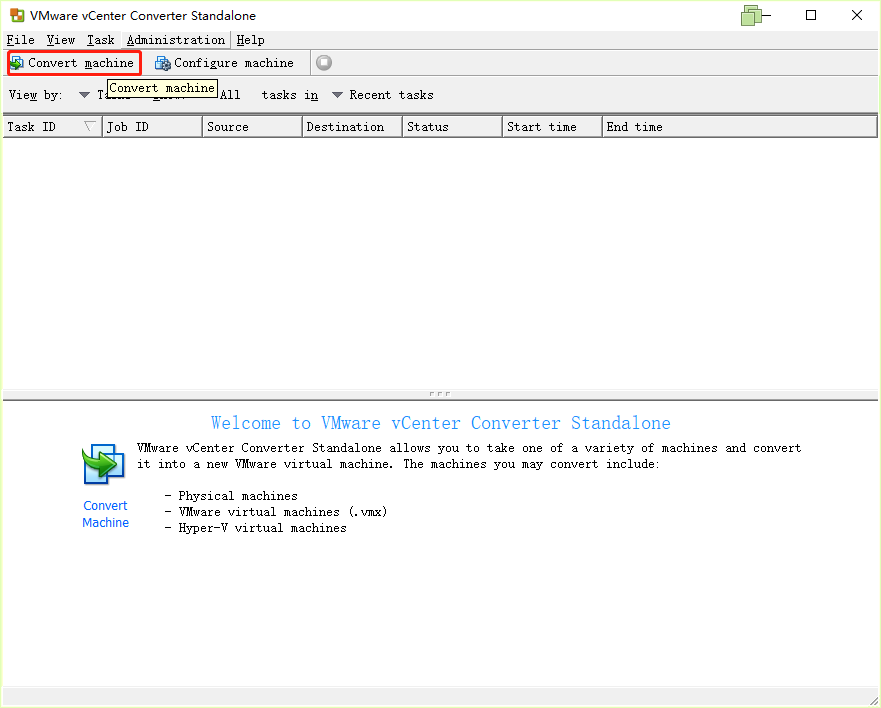The height and width of the screenshot is (708, 881).
Task: Click the 'tasks in' label
Action: [290, 95]
